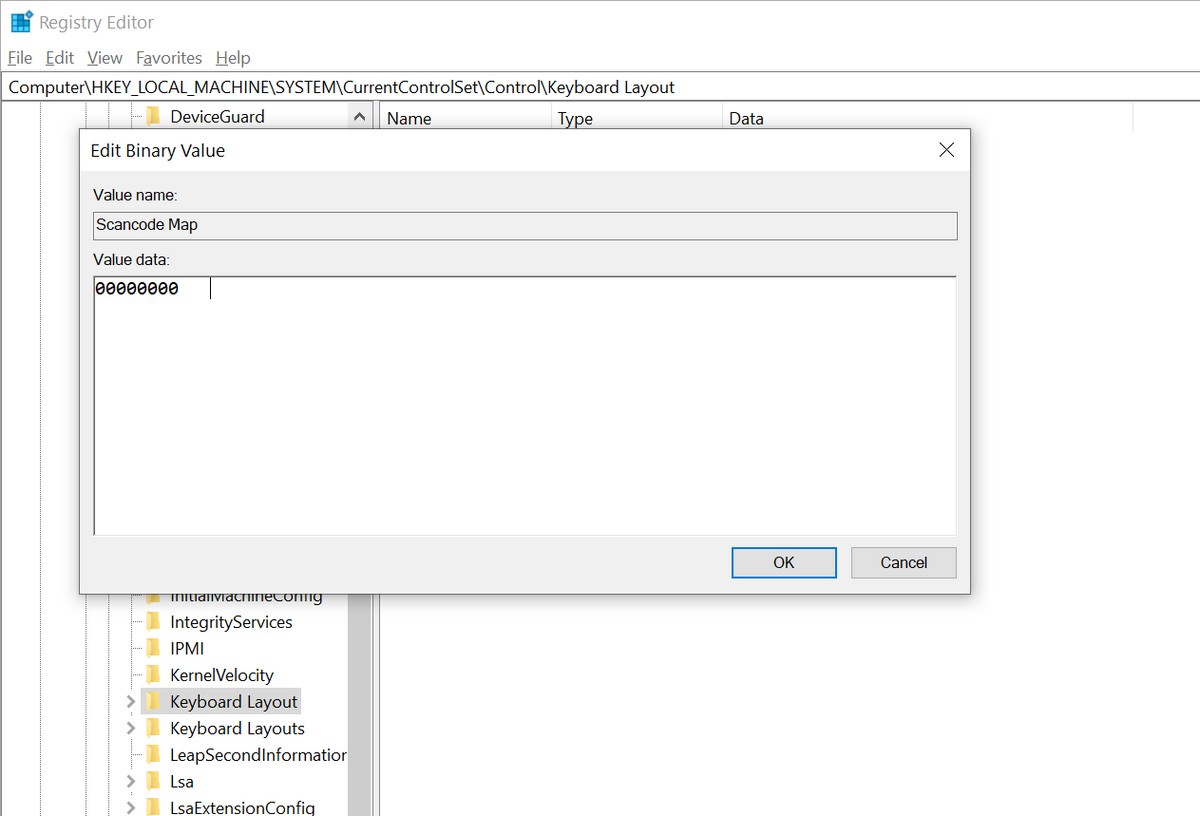Image resolution: width=1200 pixels, height=816 pixels.
Task: Expand the Keyboard Layouts key
Action: pos(131,728)
